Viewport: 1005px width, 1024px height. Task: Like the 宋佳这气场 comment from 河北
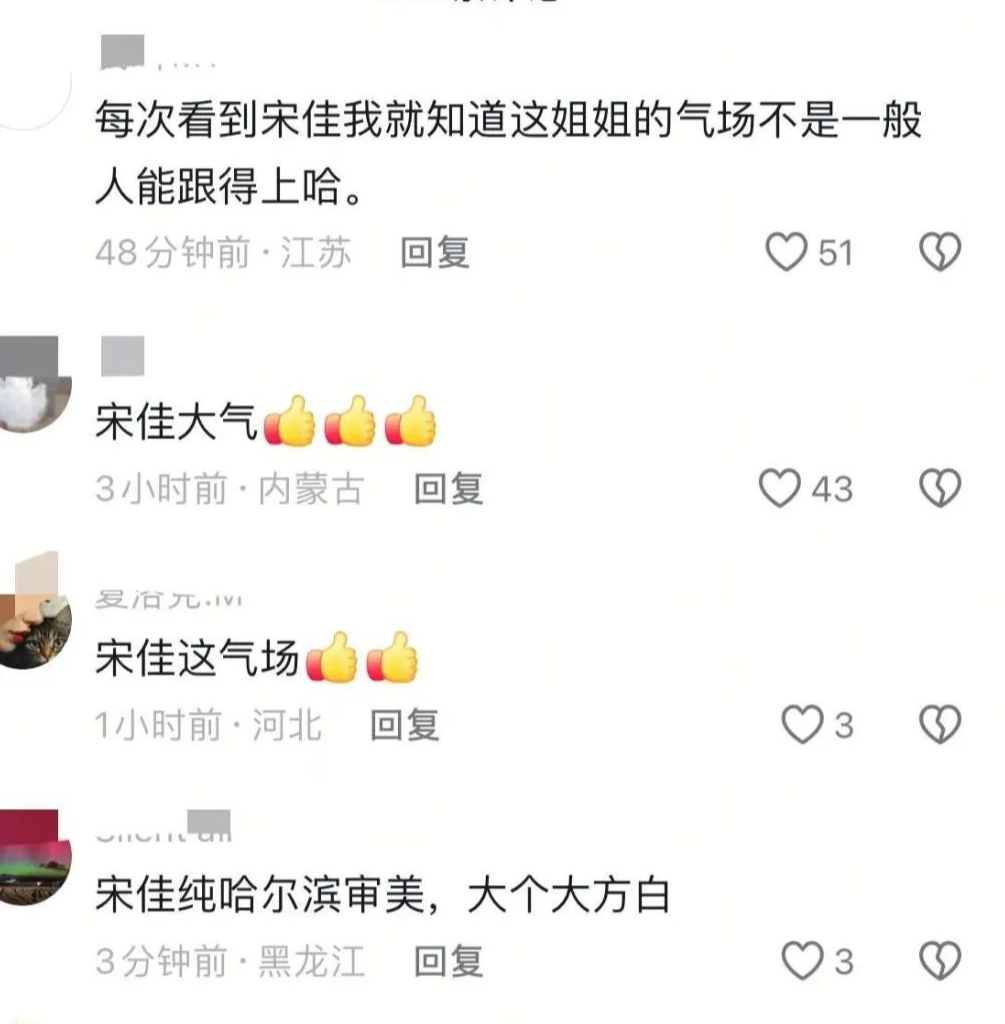coord(803,725)
